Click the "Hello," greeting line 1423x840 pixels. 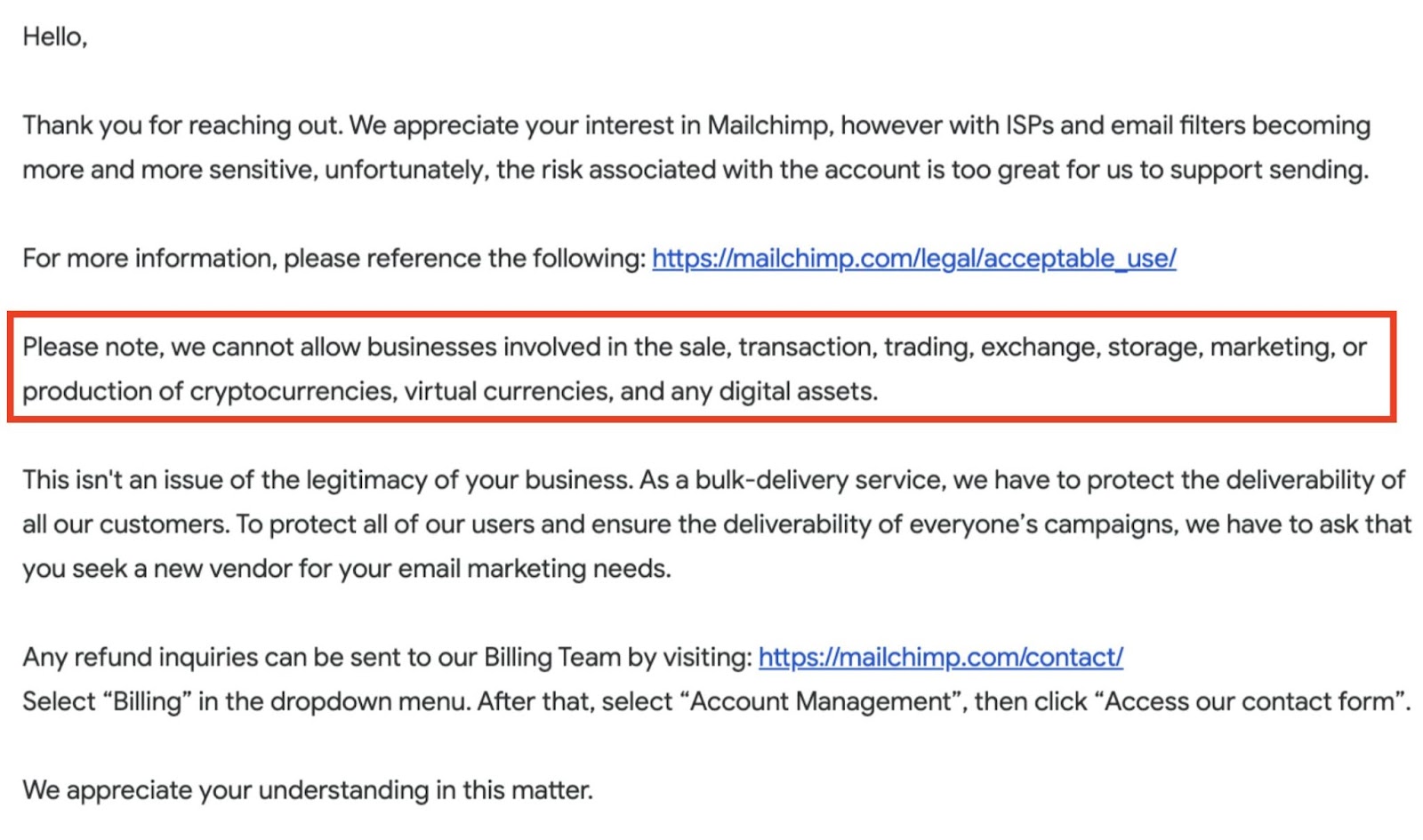coord(55,37)
